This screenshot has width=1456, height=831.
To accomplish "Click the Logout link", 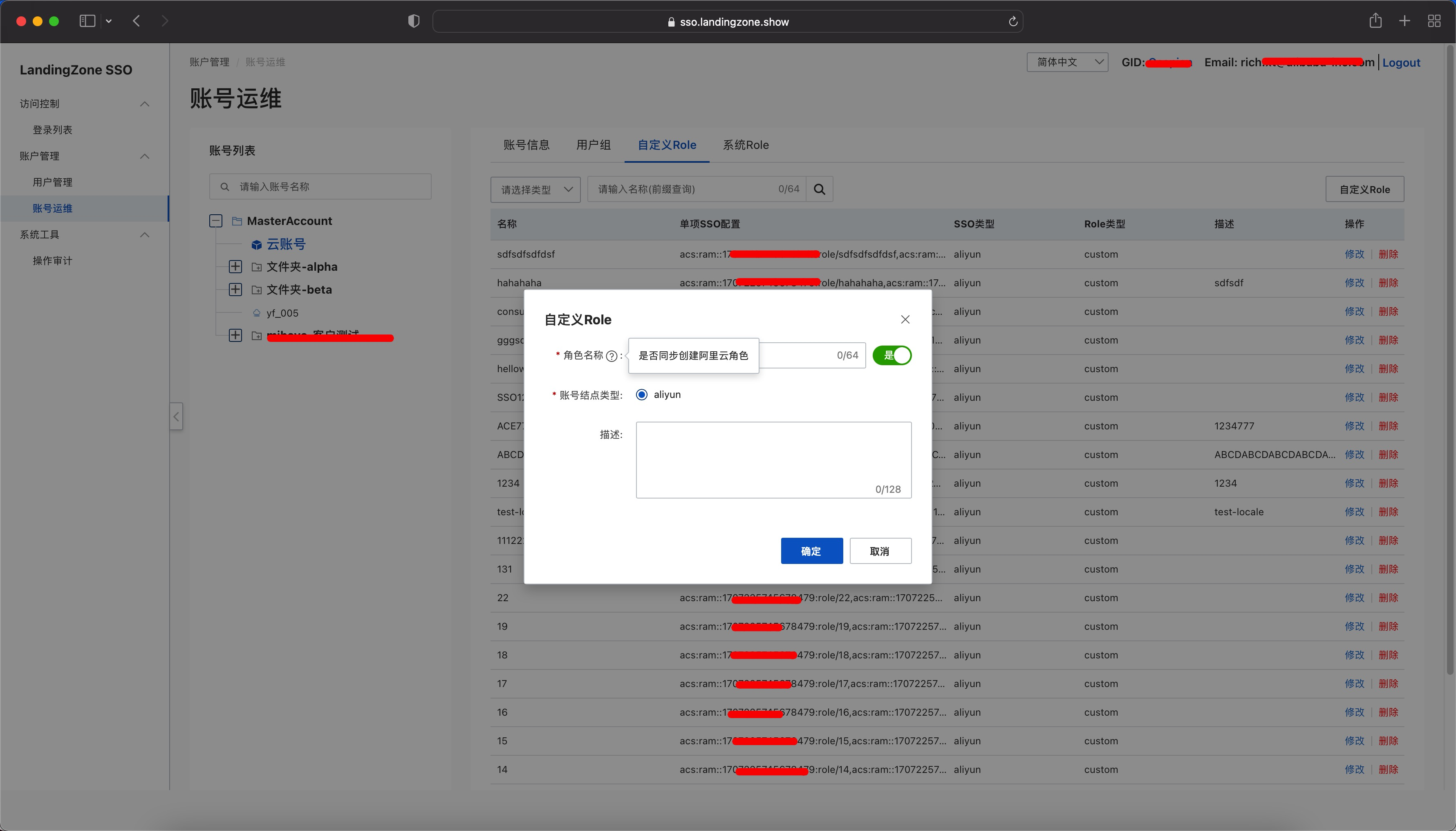I will 1401,63.
